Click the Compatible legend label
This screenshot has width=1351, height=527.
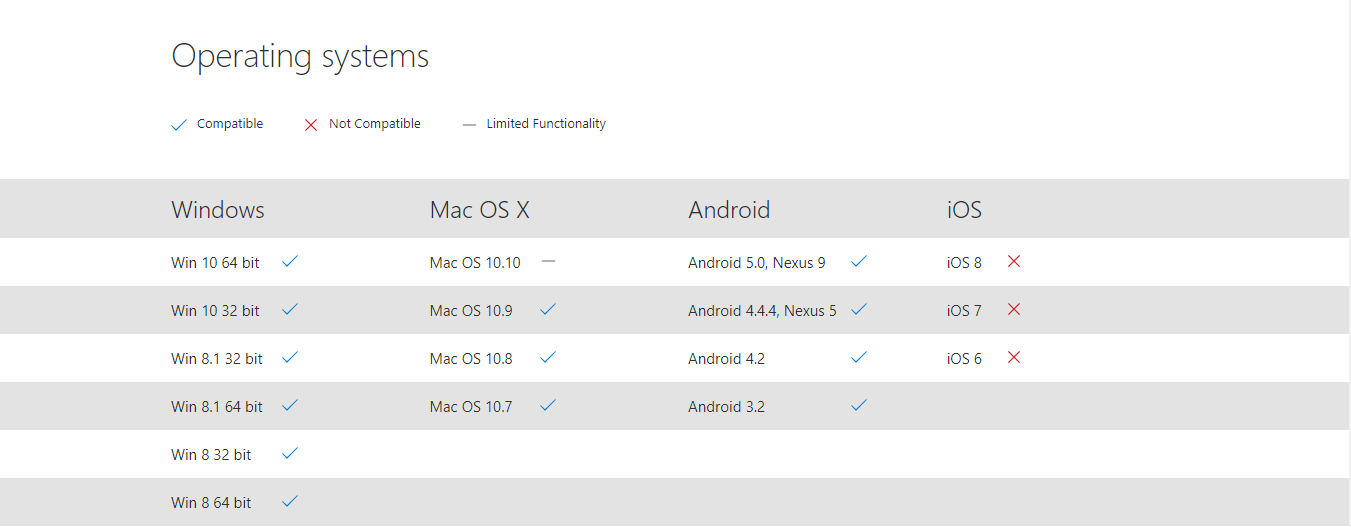click(230, 124)
